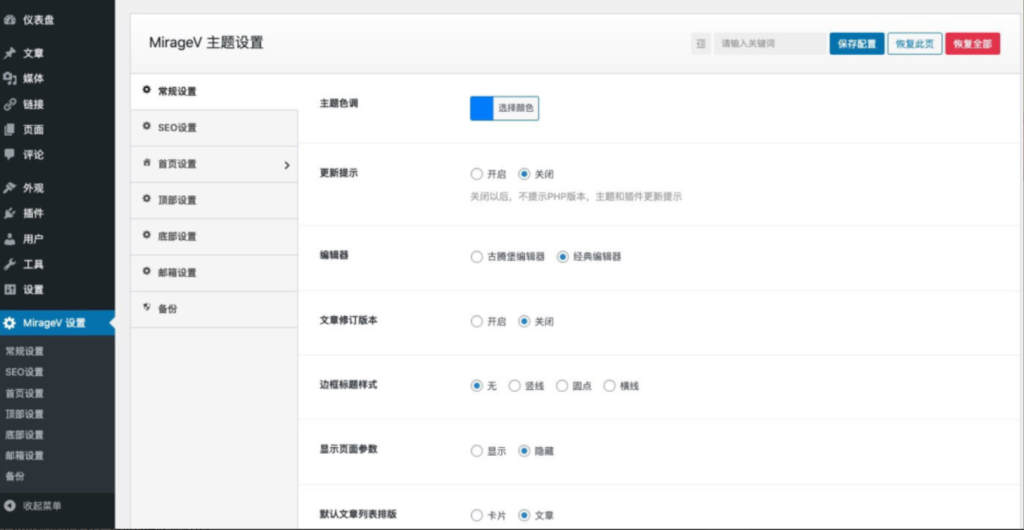Screen dimensions: 1024x530
Task: Set 边框标题样式 to 圆点
Action: tap(562, 386)
